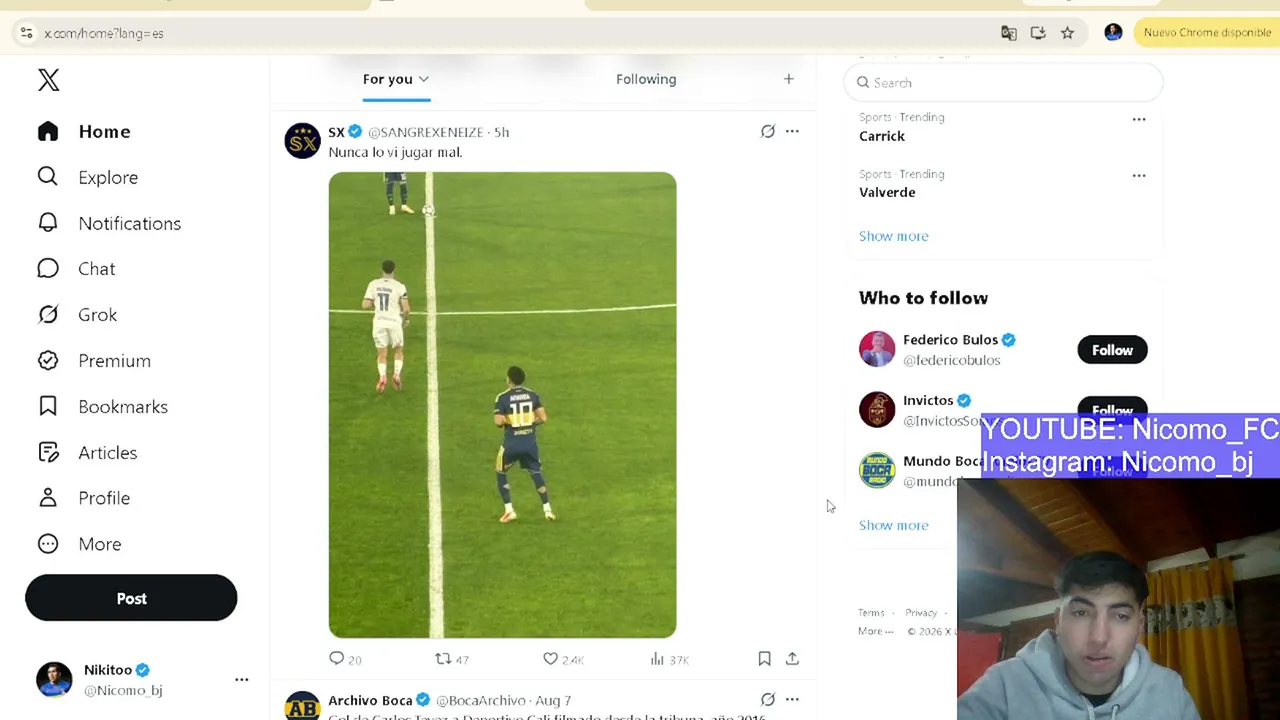The width and height of the screenshot is (1280, 720).
Task: Bookmark the SX post
Action: [x=764, y=659]
